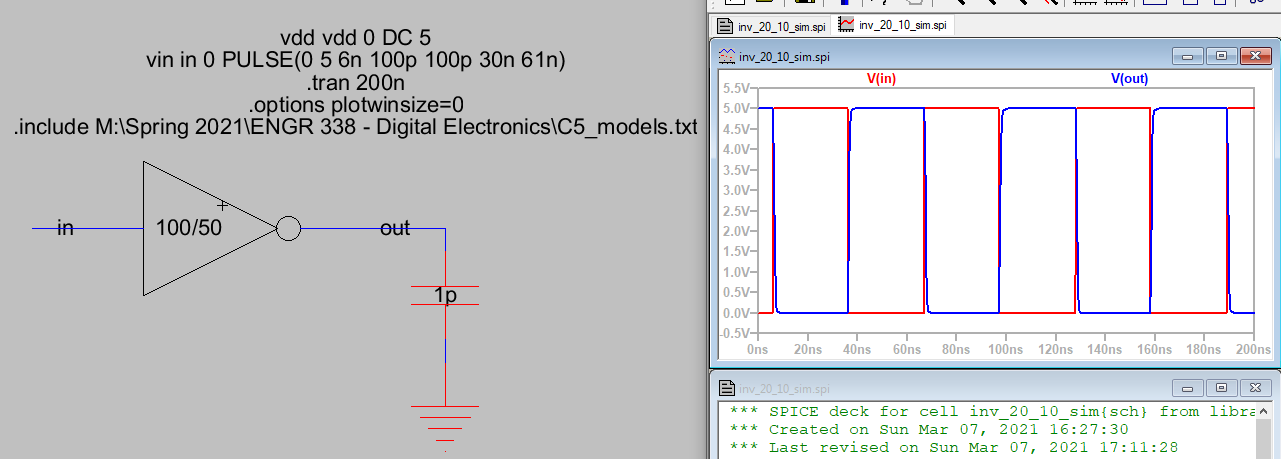
Task: Select the '.tran 200n' directive
Action: click(356, 83)
